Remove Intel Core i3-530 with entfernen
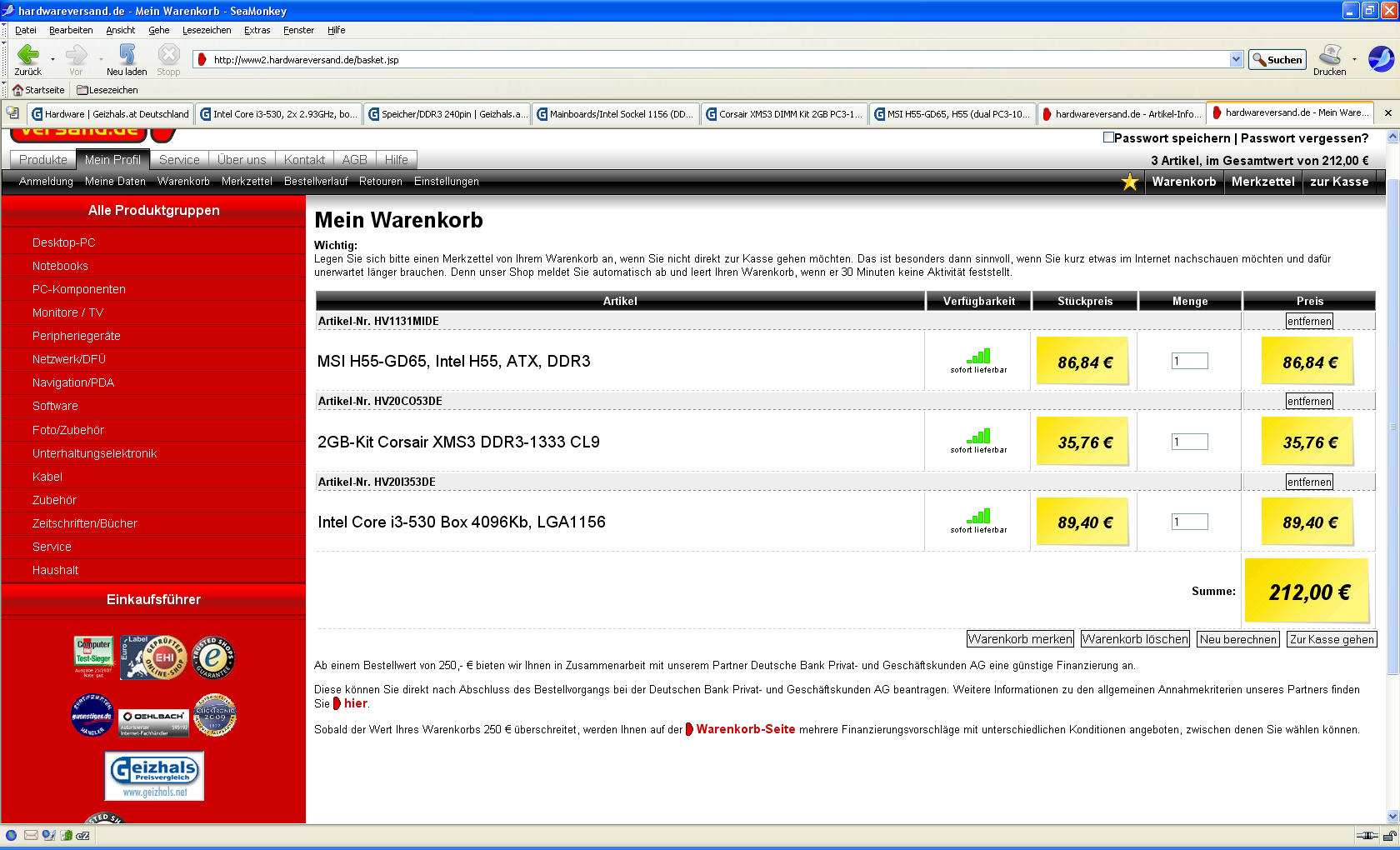 pos(1309,482)
